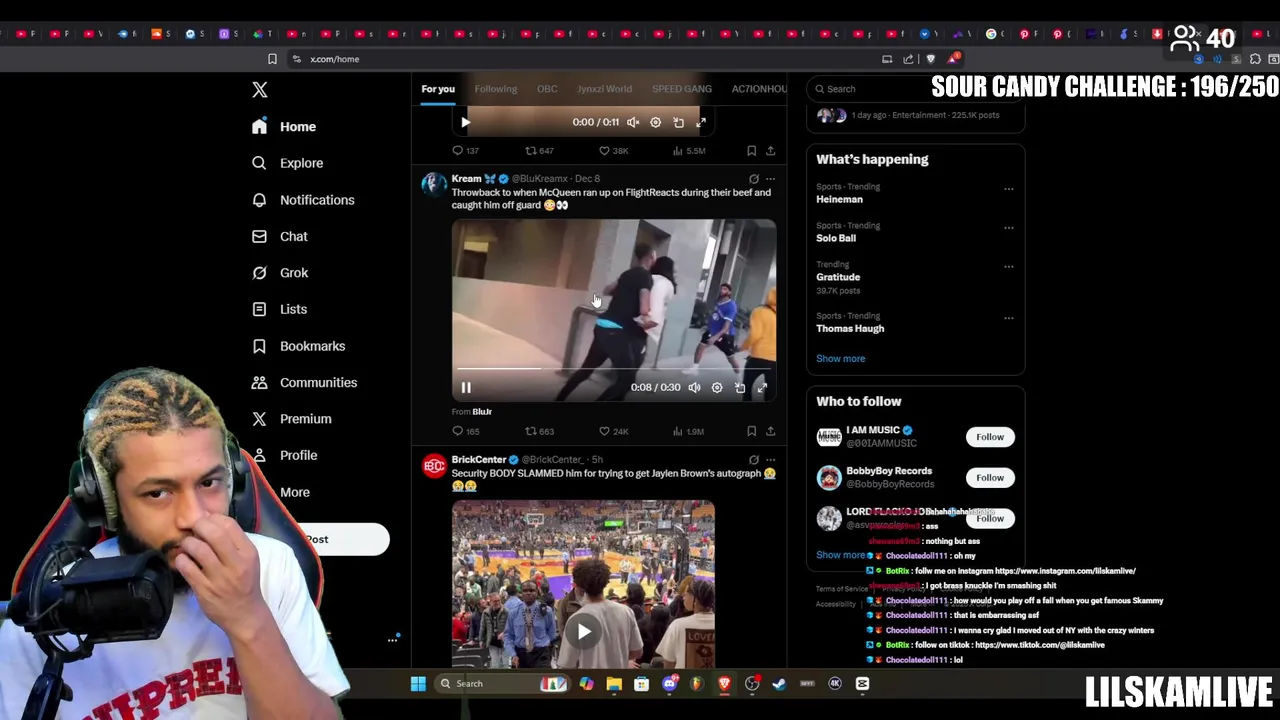Switch to the Jynxzi World tab
The height and width of the screenshot is (720, 1280).
click(604, 89)
